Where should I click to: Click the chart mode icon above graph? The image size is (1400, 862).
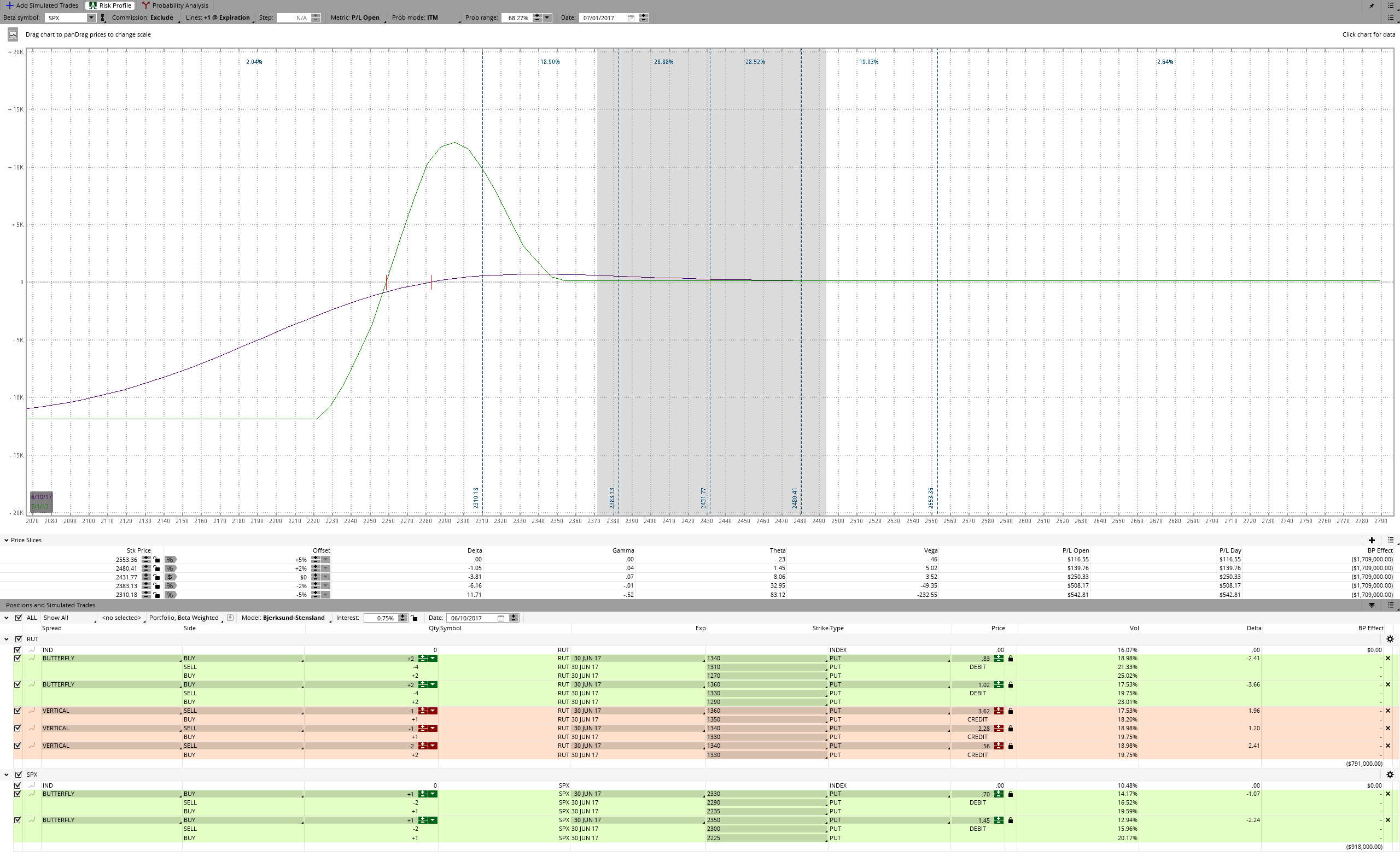pyautogui.click(x=13, y=34)
